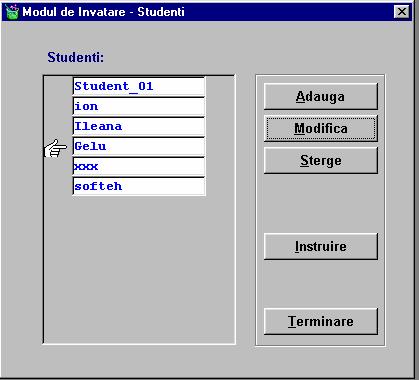Click the pointing hand record indicator

click(x=55, y=149)
